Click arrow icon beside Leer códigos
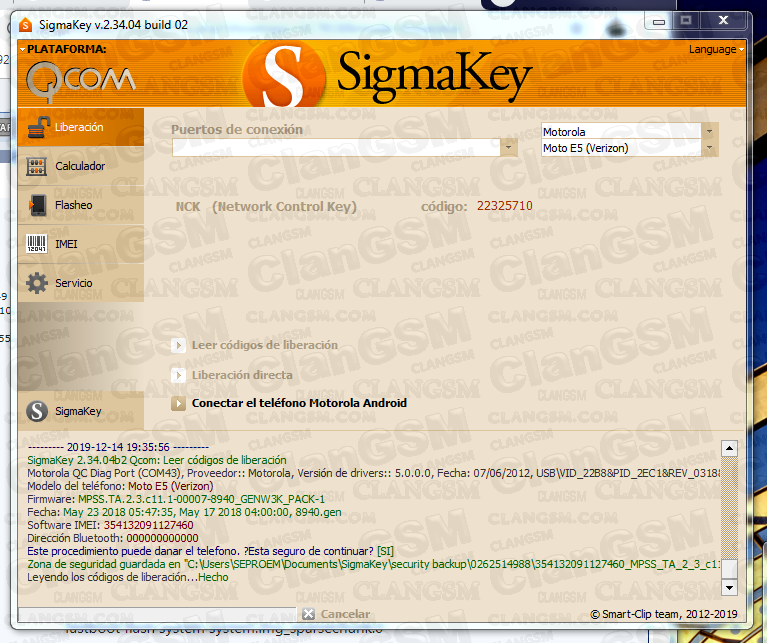 [178, 346]
